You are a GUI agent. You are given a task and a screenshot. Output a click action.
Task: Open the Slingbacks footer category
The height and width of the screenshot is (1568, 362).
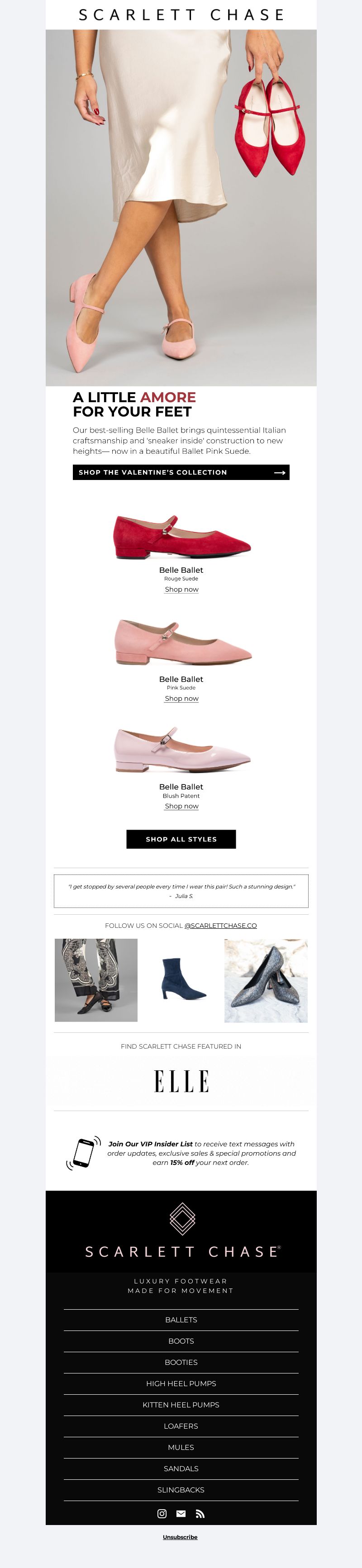pos(181,1490)
